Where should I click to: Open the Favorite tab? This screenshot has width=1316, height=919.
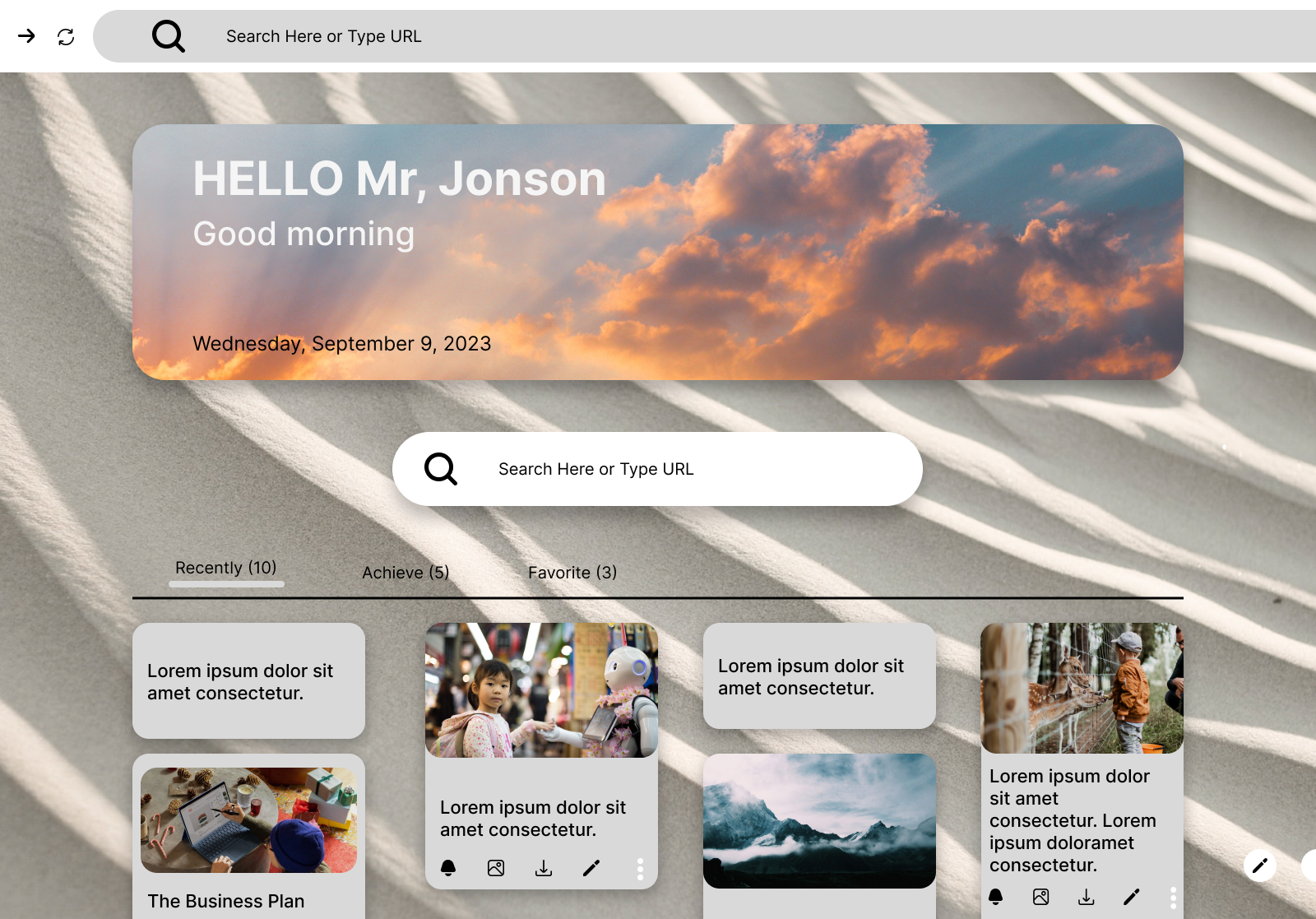572,573
